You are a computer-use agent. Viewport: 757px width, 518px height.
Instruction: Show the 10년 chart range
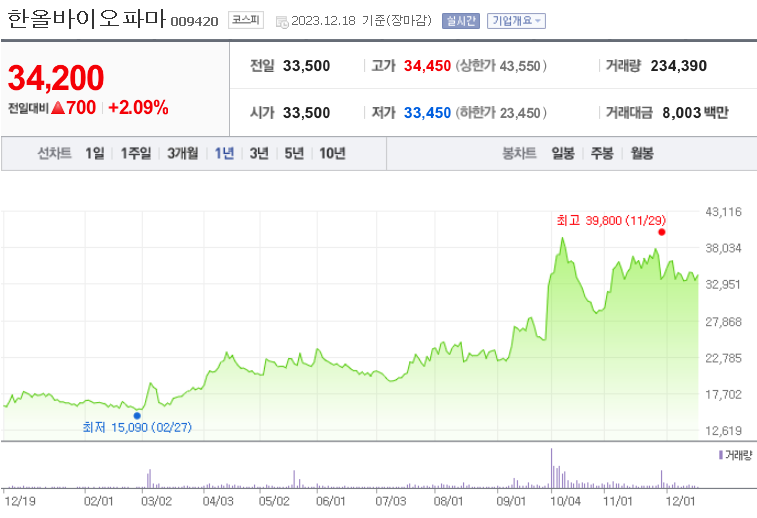[332, 154]
